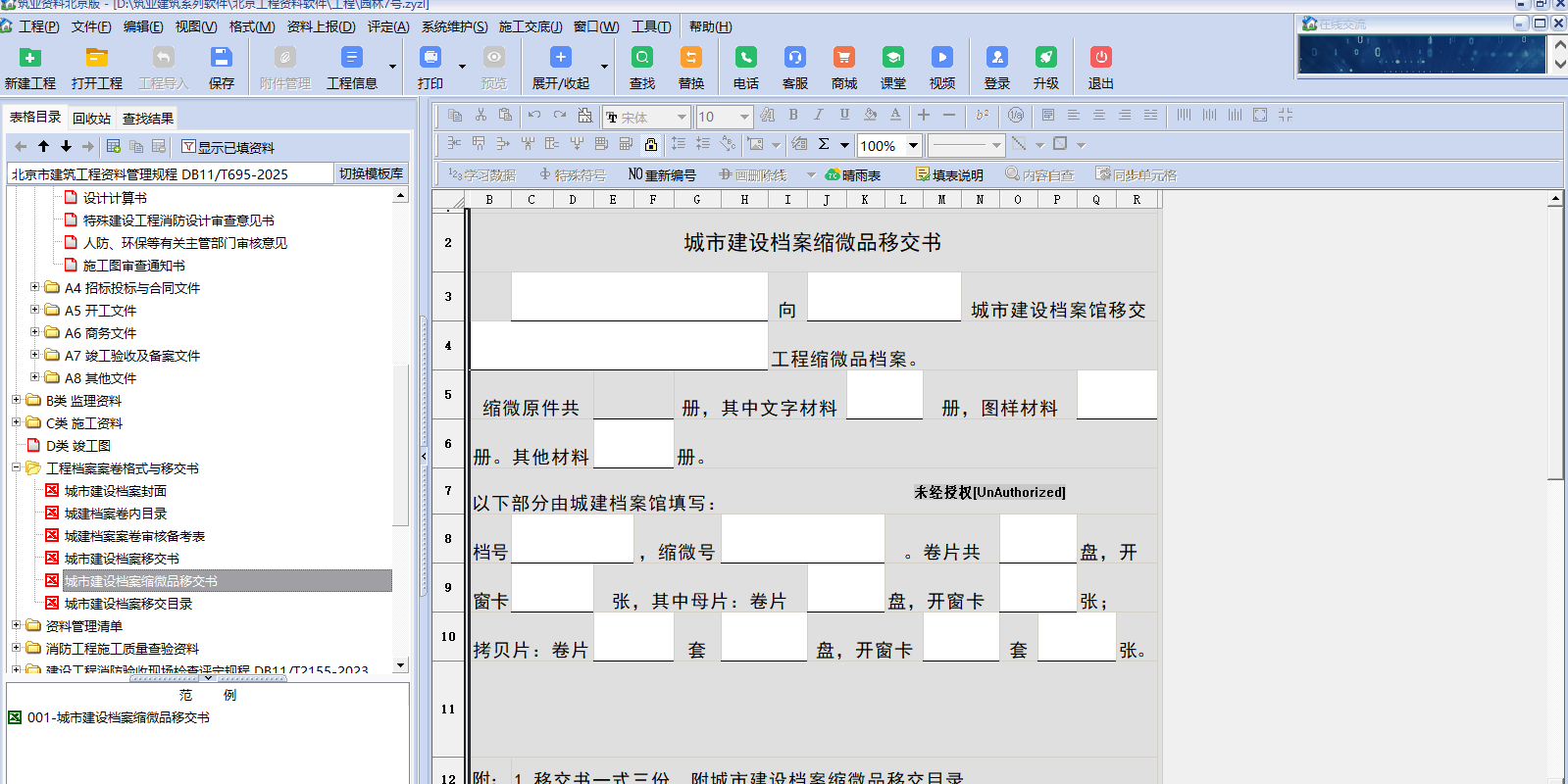Viewport: 1568px width, 784px height.
Task: Toggle the cell lock icon
Action: (x=651, y=145)
